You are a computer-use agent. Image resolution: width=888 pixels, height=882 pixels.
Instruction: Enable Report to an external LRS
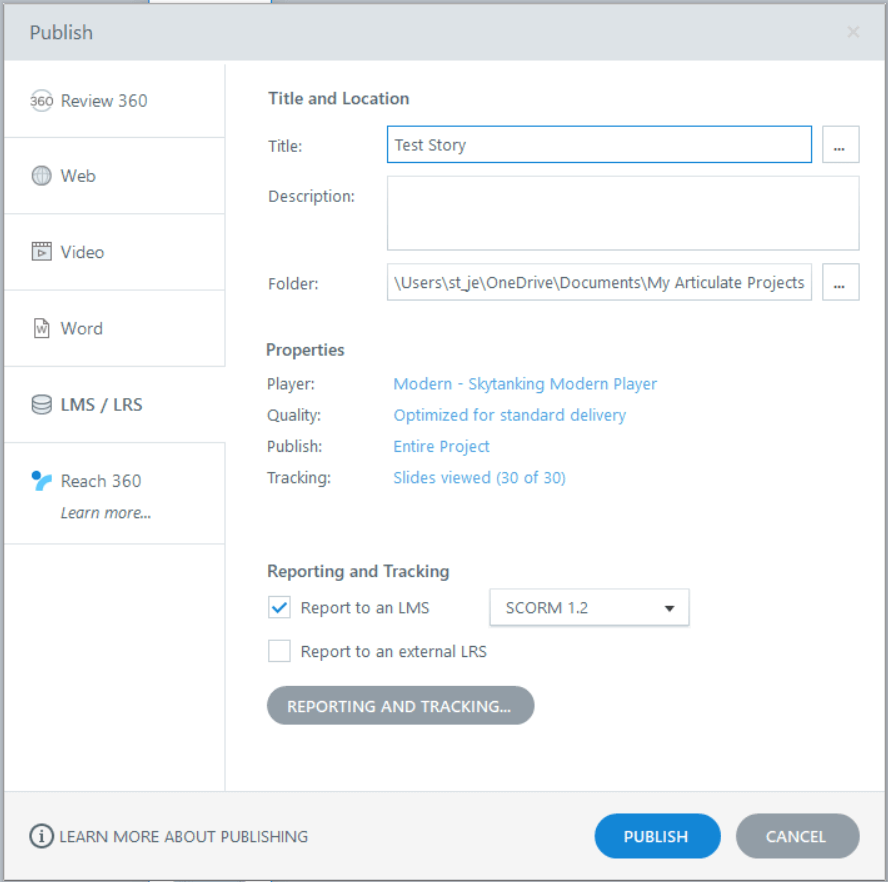(279, 650)
